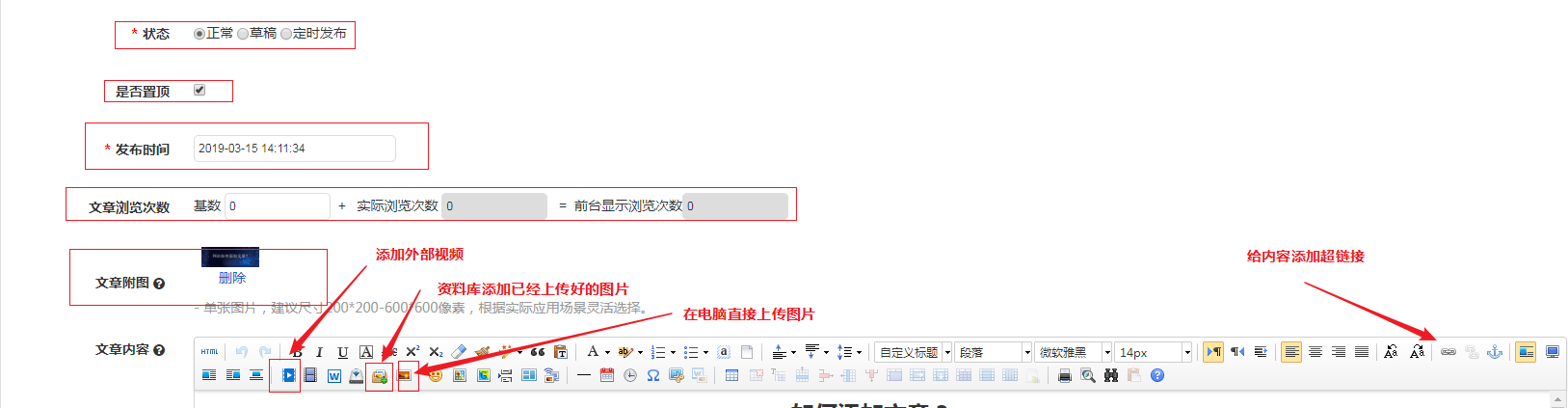1568x408 pixels.
Task: Select the 定时发布 radio button
Action: [x=286, y=34]
